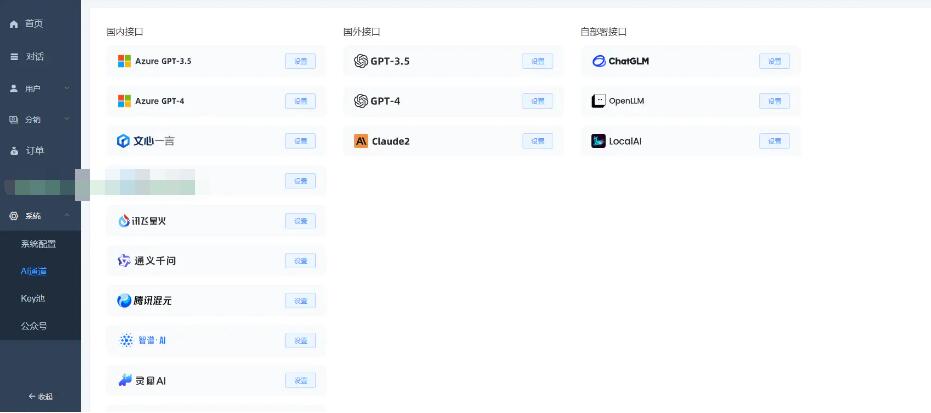Click the GPT-4 OpenAI logo icon
931x413 pixels.
pyautogui.click(x=361, y=101)
